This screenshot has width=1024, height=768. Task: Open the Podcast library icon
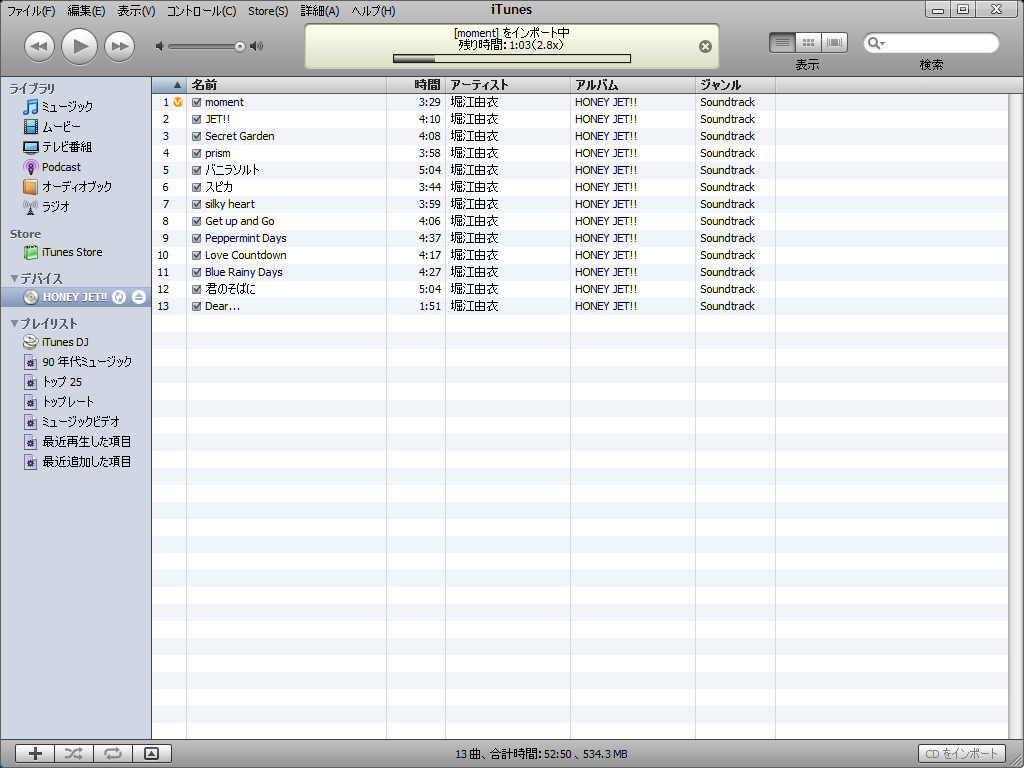[31, 167]
